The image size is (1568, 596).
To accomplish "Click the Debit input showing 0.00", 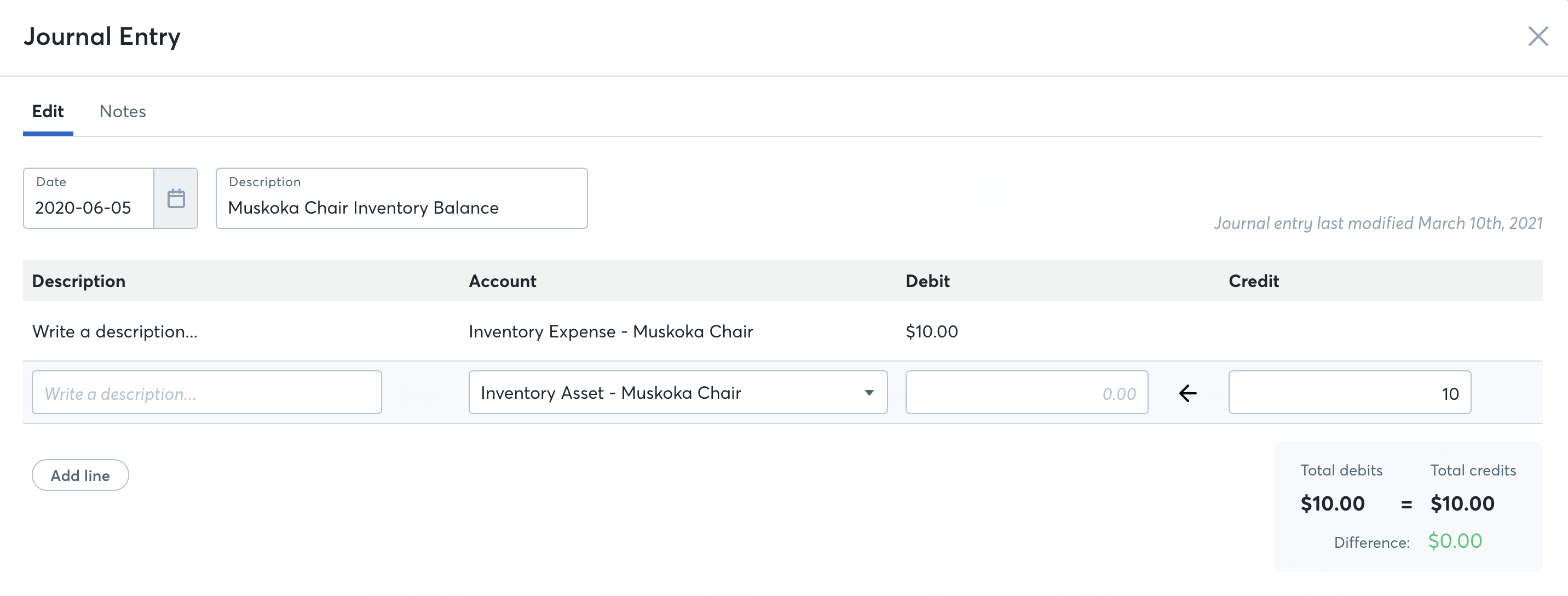I will pyautogui.click(x=1026, y=393).
